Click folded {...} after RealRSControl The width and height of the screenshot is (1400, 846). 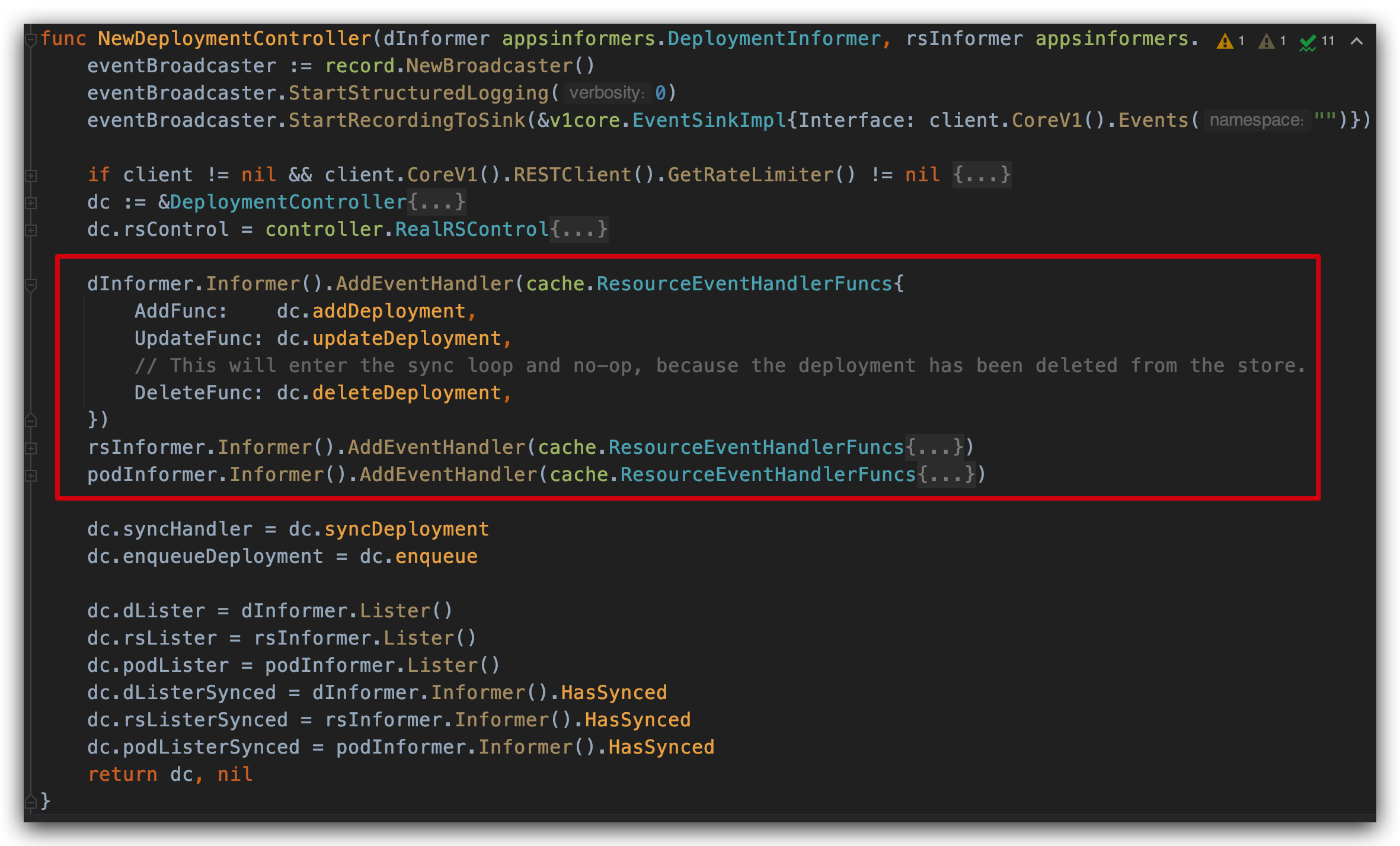tap(578, 229)
